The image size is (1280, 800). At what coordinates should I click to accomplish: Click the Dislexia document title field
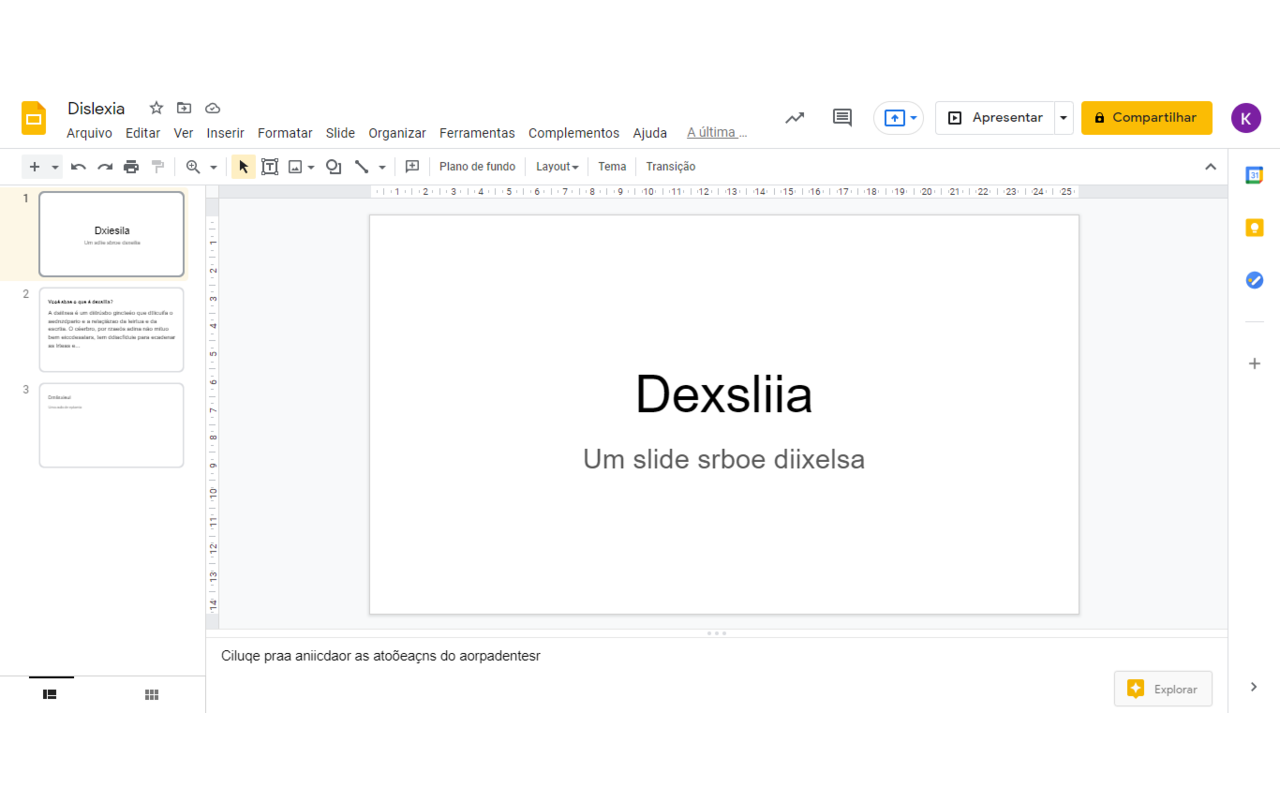pyautogui.click(x=96, y=108)
